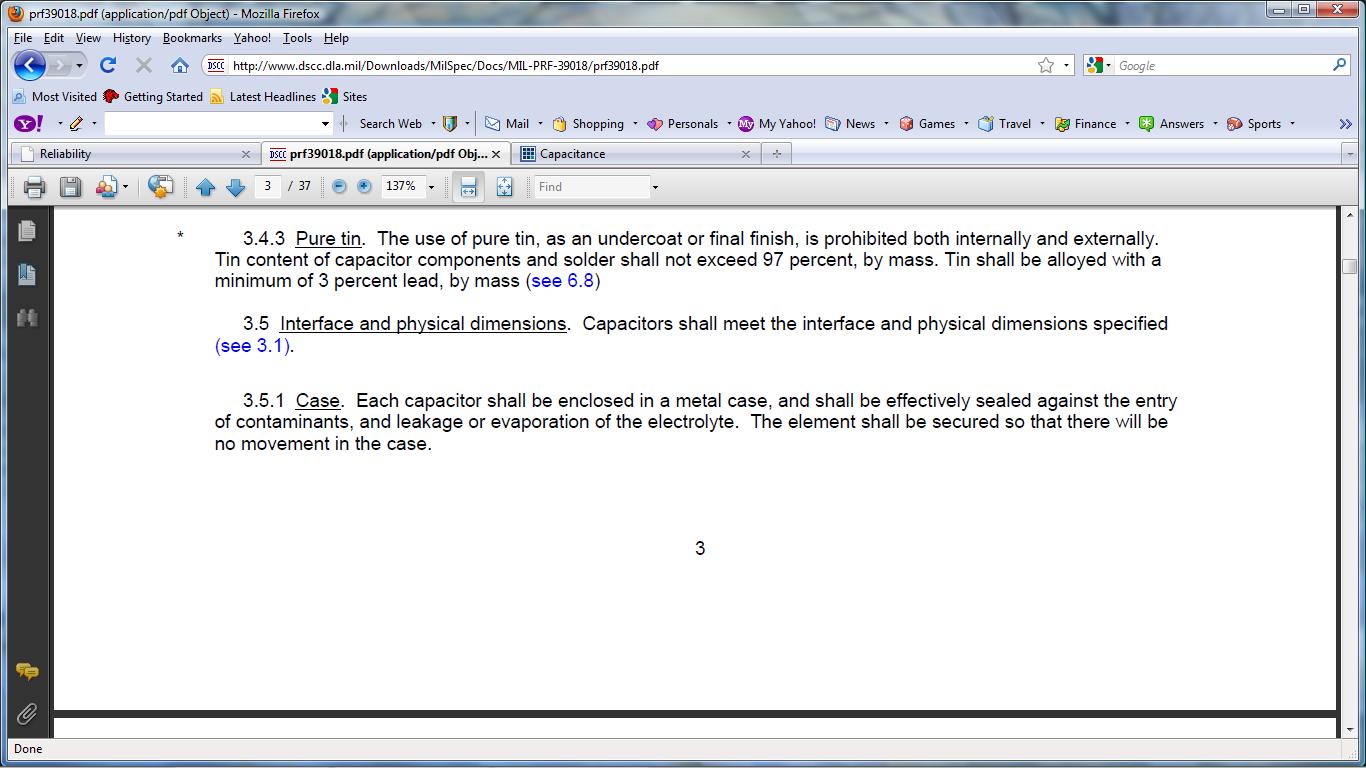Open the Comments panel in PDF sidebar

(27, 672)
